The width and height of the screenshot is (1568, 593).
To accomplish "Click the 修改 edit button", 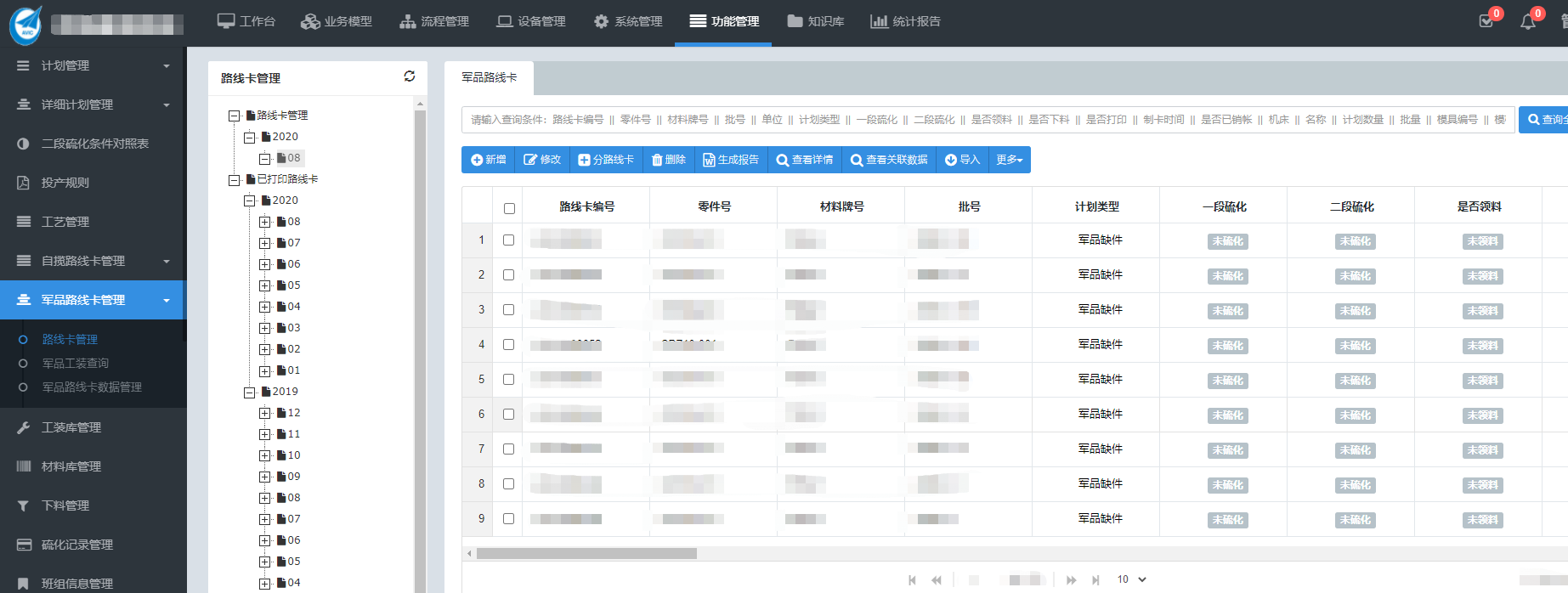I will coord(542,160).
